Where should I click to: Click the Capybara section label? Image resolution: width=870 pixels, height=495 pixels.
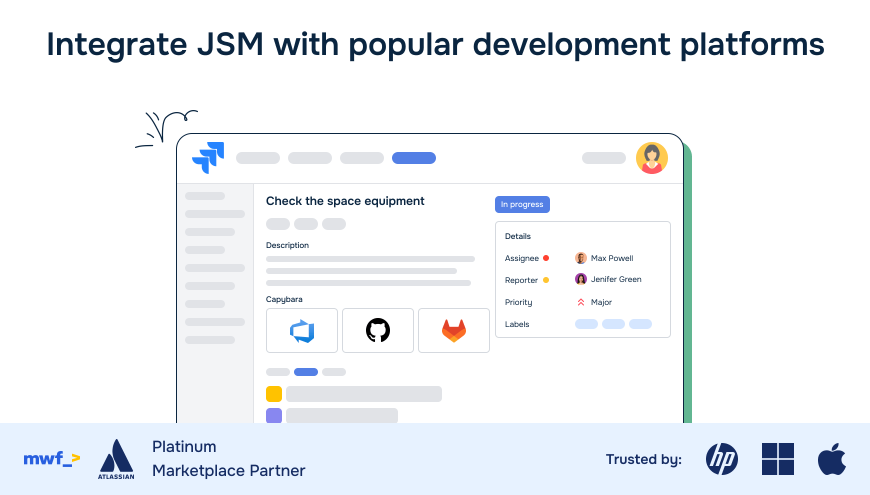284,299
